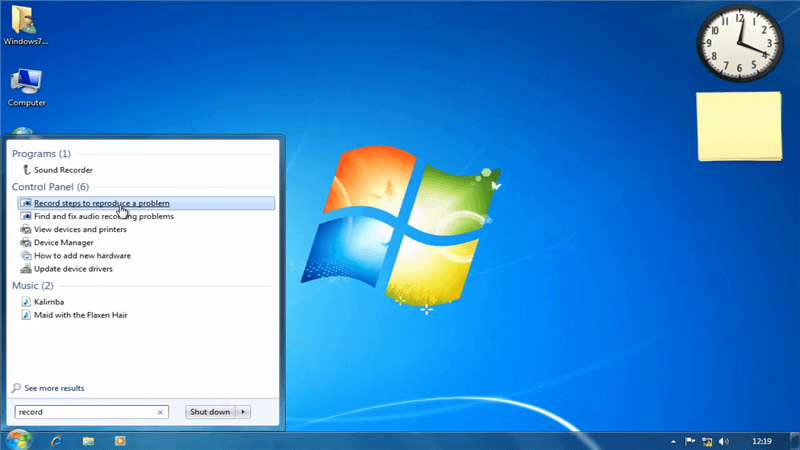Image resolution: width=800 pixels, height=450 pixels.
Task: Click the volume speaker icon in tray
Action: [723, 440]
